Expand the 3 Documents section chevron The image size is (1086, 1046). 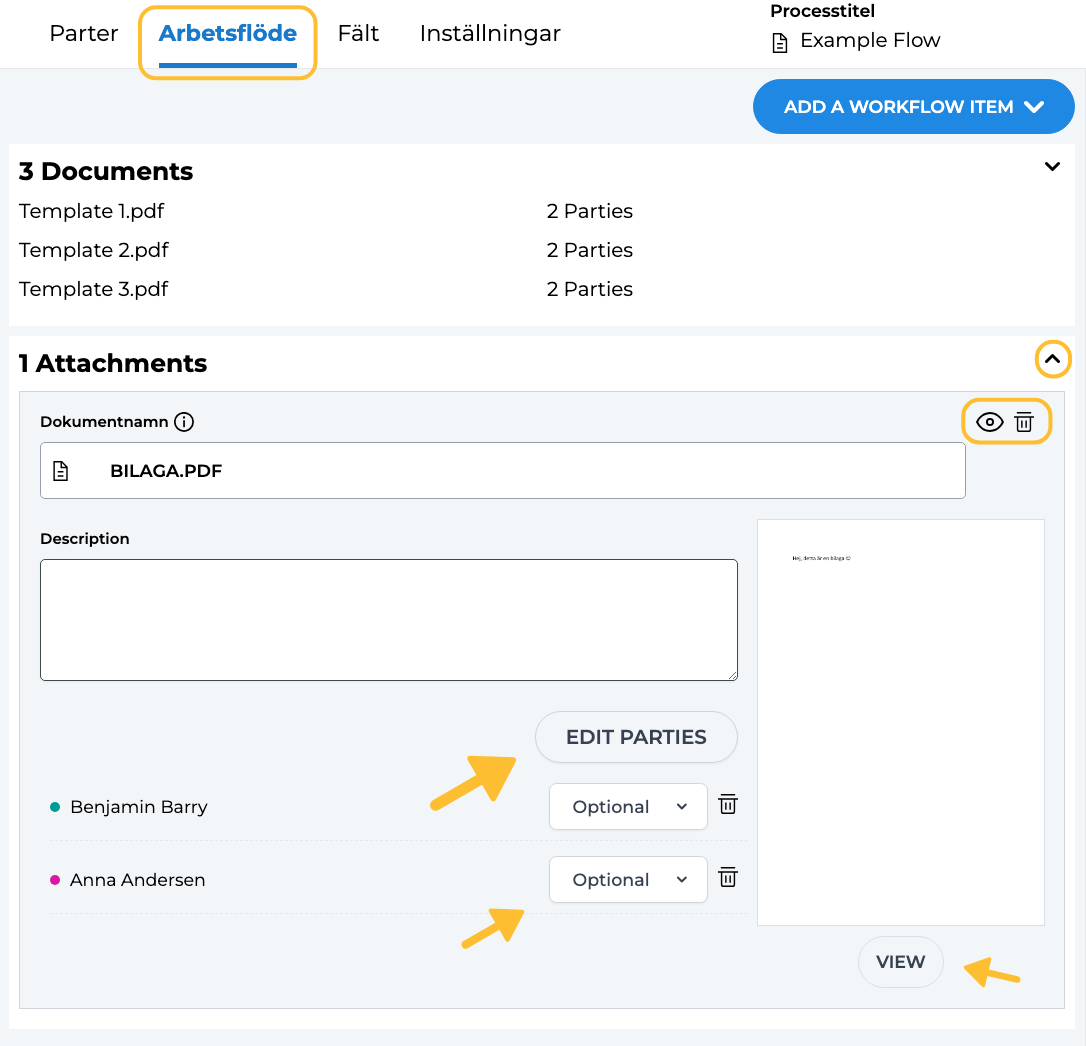pos(1052,167)
